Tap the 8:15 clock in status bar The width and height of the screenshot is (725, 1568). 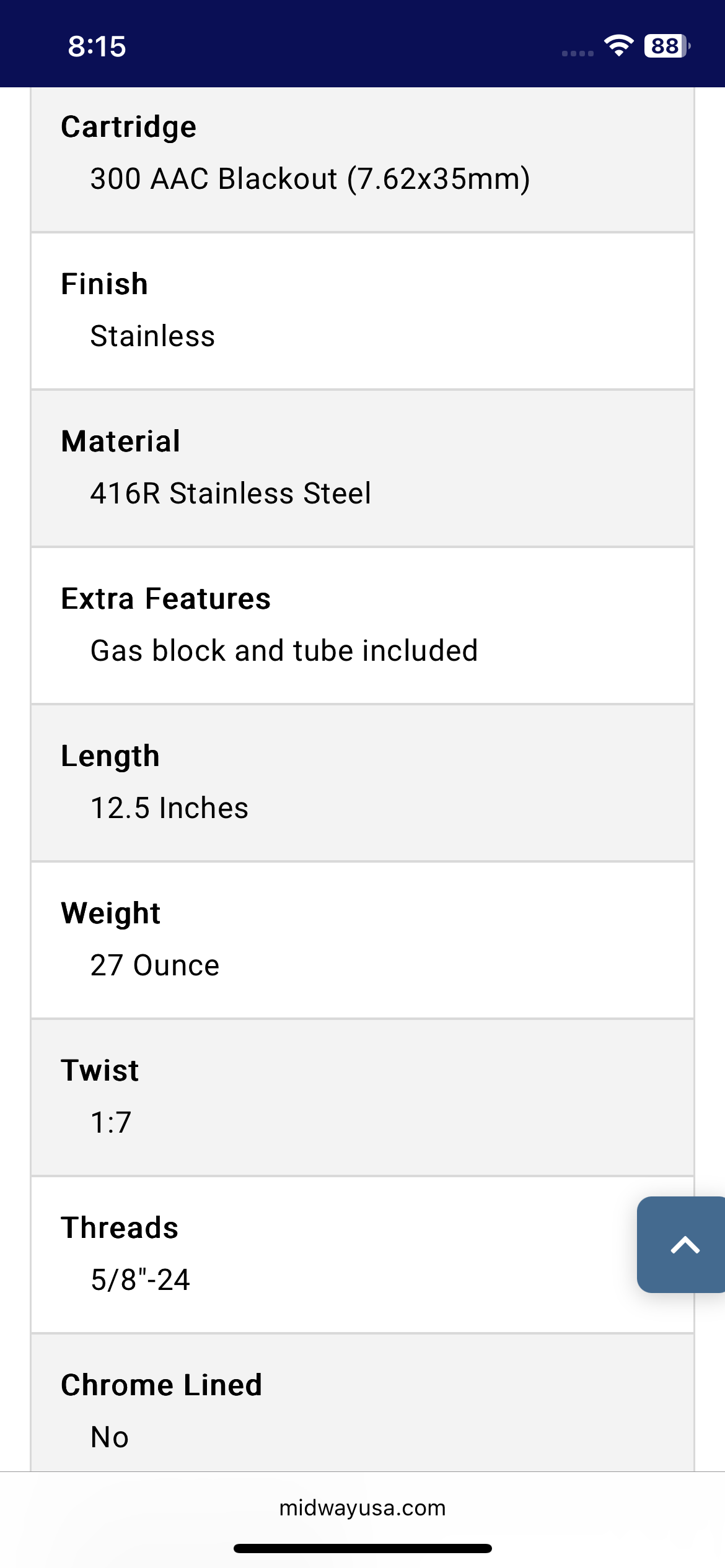click(97, 46)
